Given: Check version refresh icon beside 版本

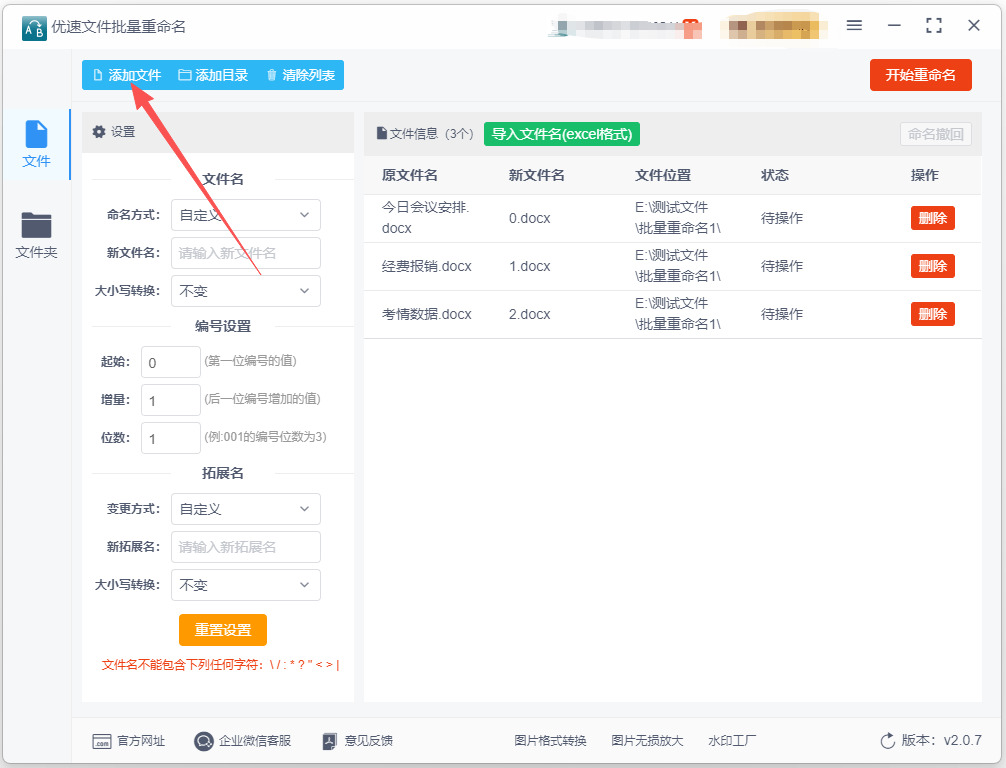Looking at the screenshot, I should coord(887,741).
